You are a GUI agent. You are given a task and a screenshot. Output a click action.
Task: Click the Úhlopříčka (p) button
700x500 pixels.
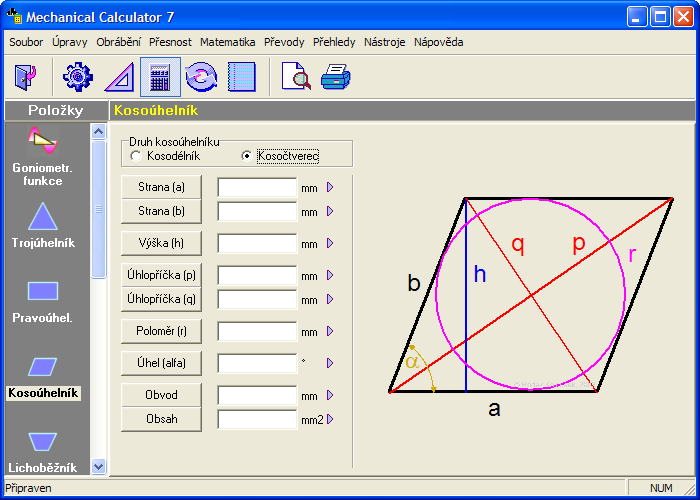(x=161, y=275)
